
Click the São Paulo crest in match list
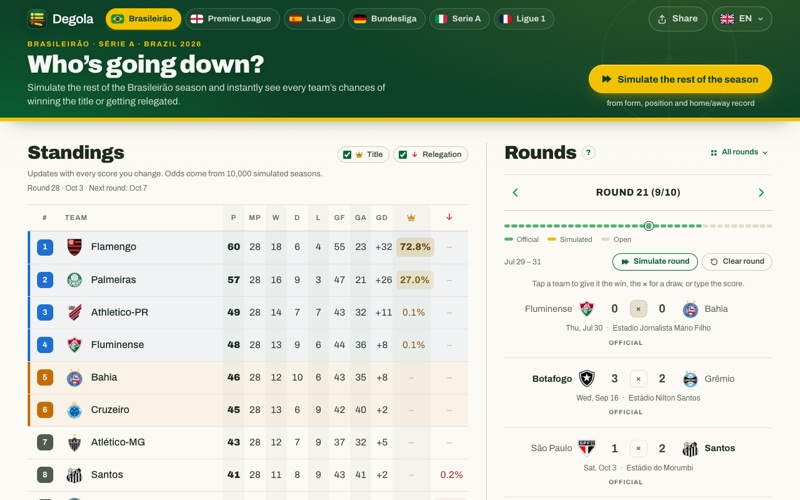click(x=587, y=448)
